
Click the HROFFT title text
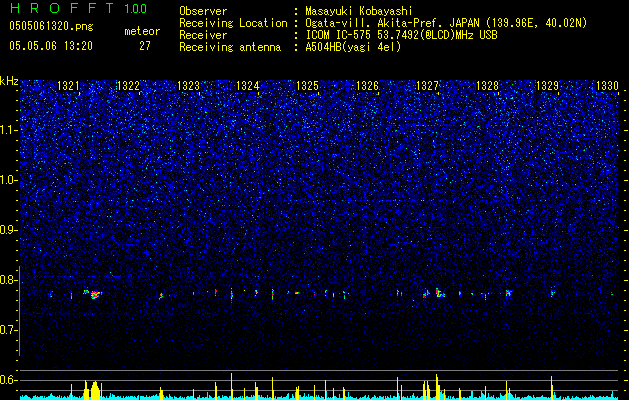(62, 8)
